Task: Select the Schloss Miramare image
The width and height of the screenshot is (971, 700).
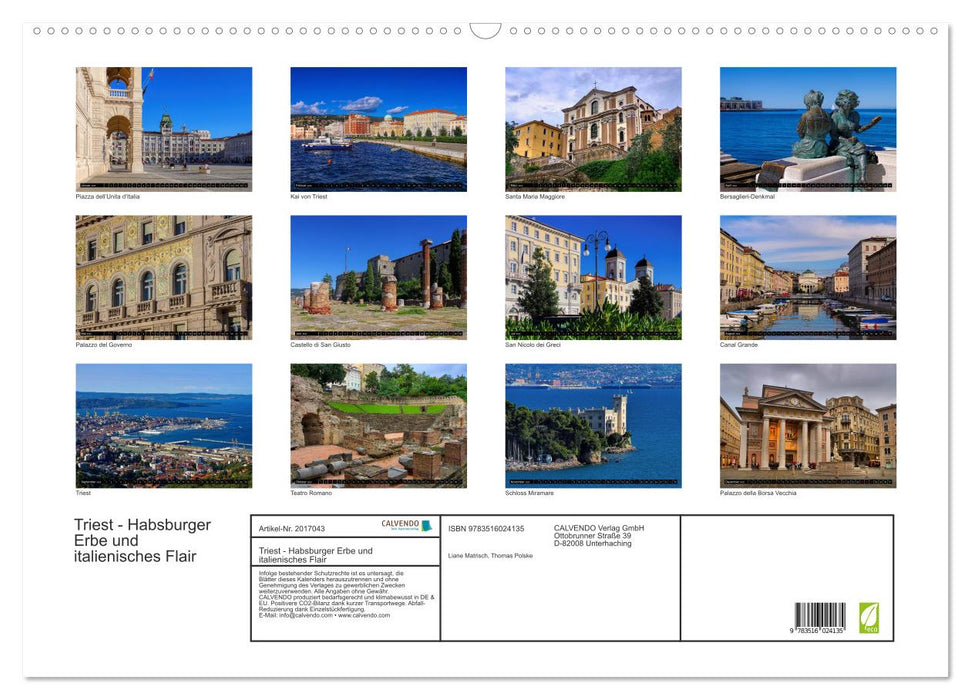Action: [x=592, y=424]
